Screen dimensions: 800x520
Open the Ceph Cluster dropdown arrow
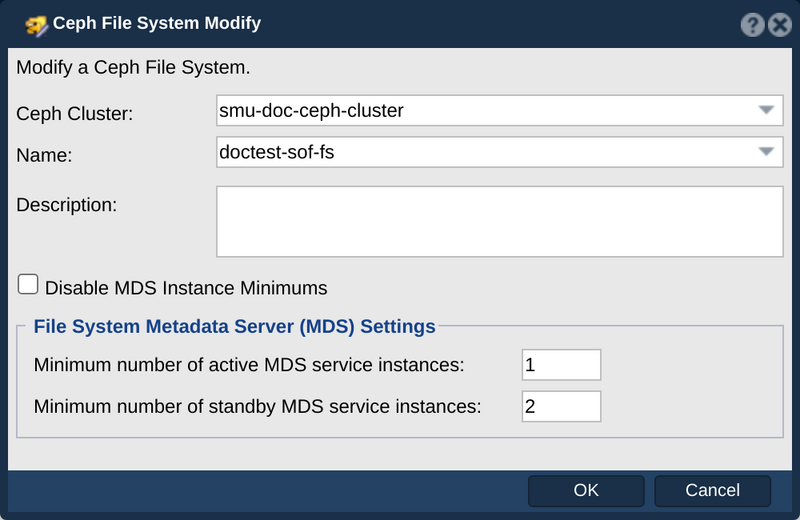tap(766, 110)
